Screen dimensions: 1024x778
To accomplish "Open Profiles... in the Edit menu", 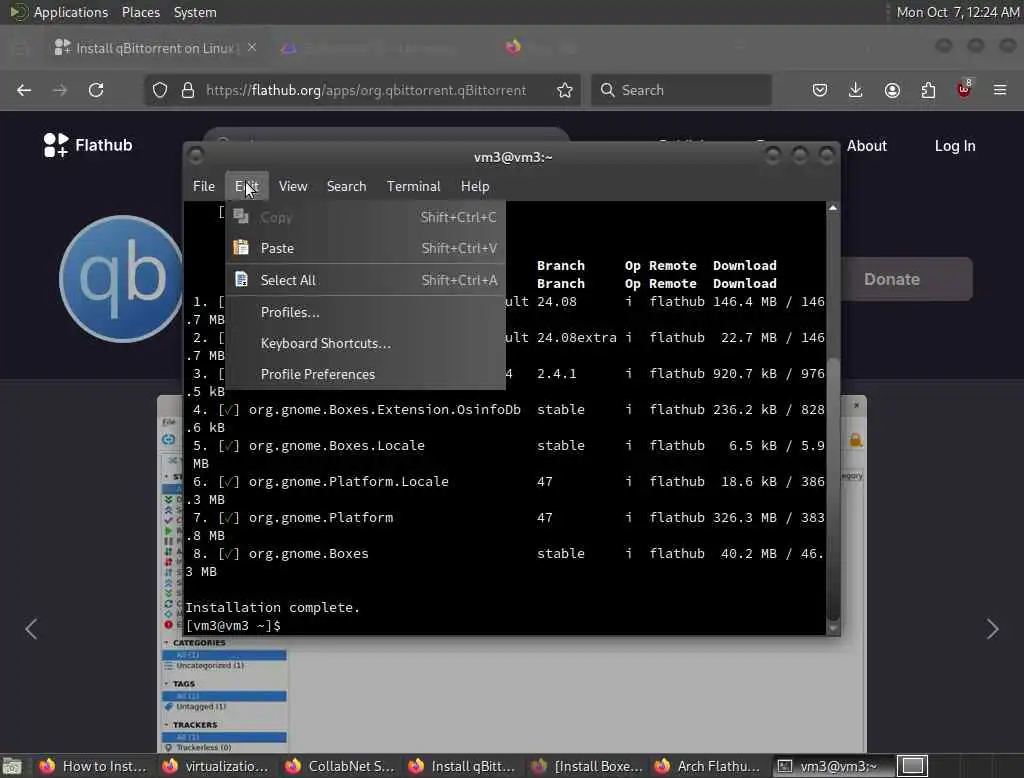I will 366,312.
